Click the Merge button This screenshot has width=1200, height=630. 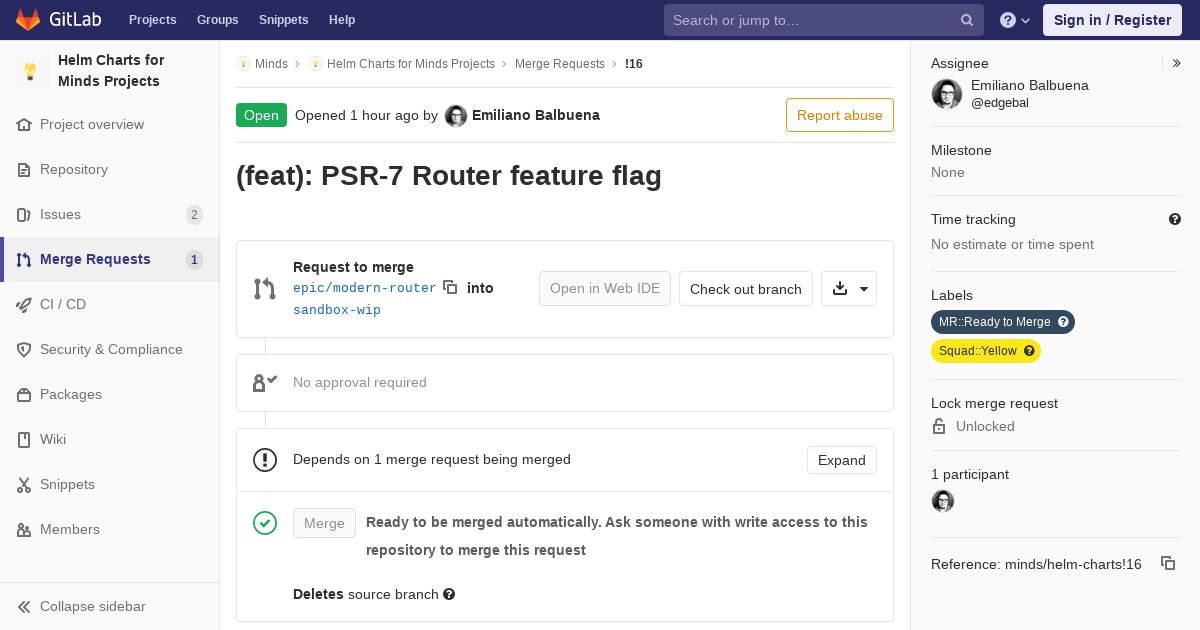point(324,523)
